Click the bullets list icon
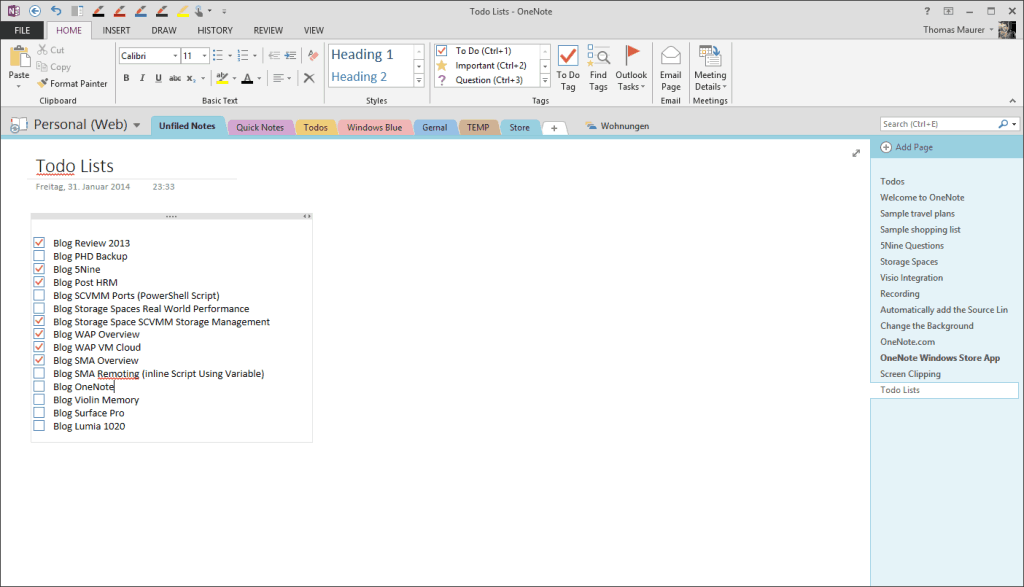1024x587 pixels. point(218,56)
